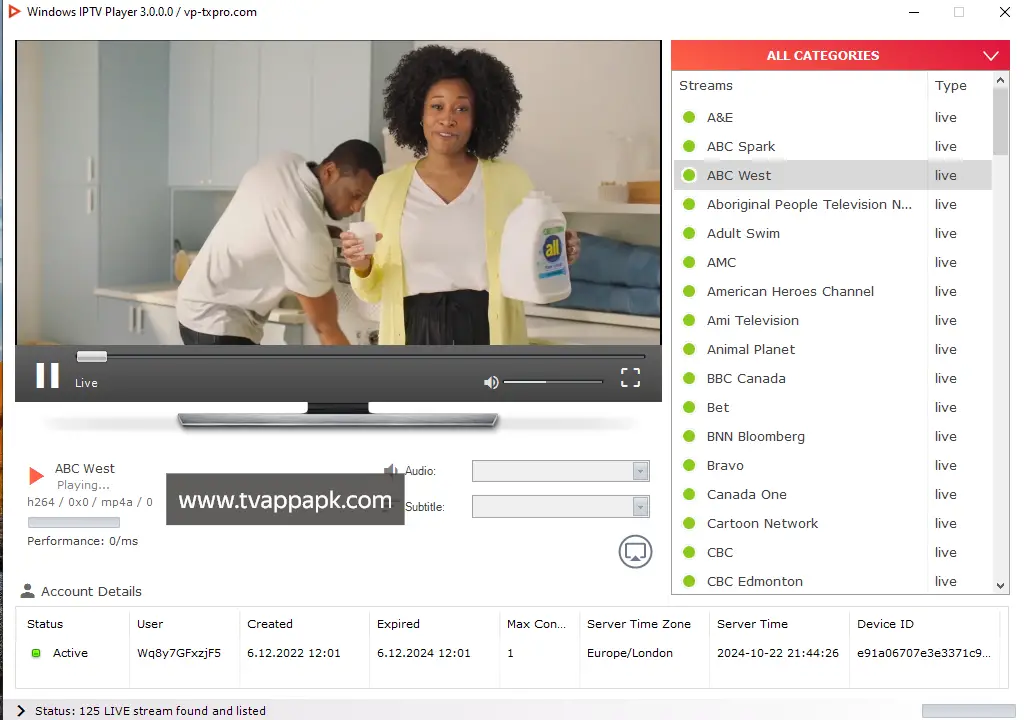Screen dimensions: 1026x720
Task: Click the stream list scrollbar thumb
Action: 1000,121
